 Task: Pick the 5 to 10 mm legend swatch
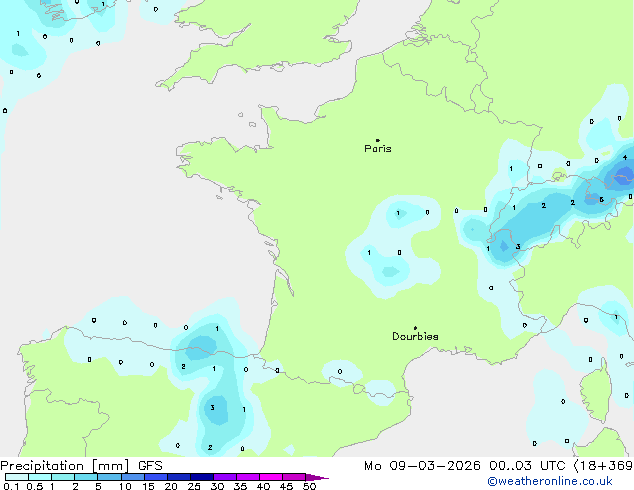(109, 477)
